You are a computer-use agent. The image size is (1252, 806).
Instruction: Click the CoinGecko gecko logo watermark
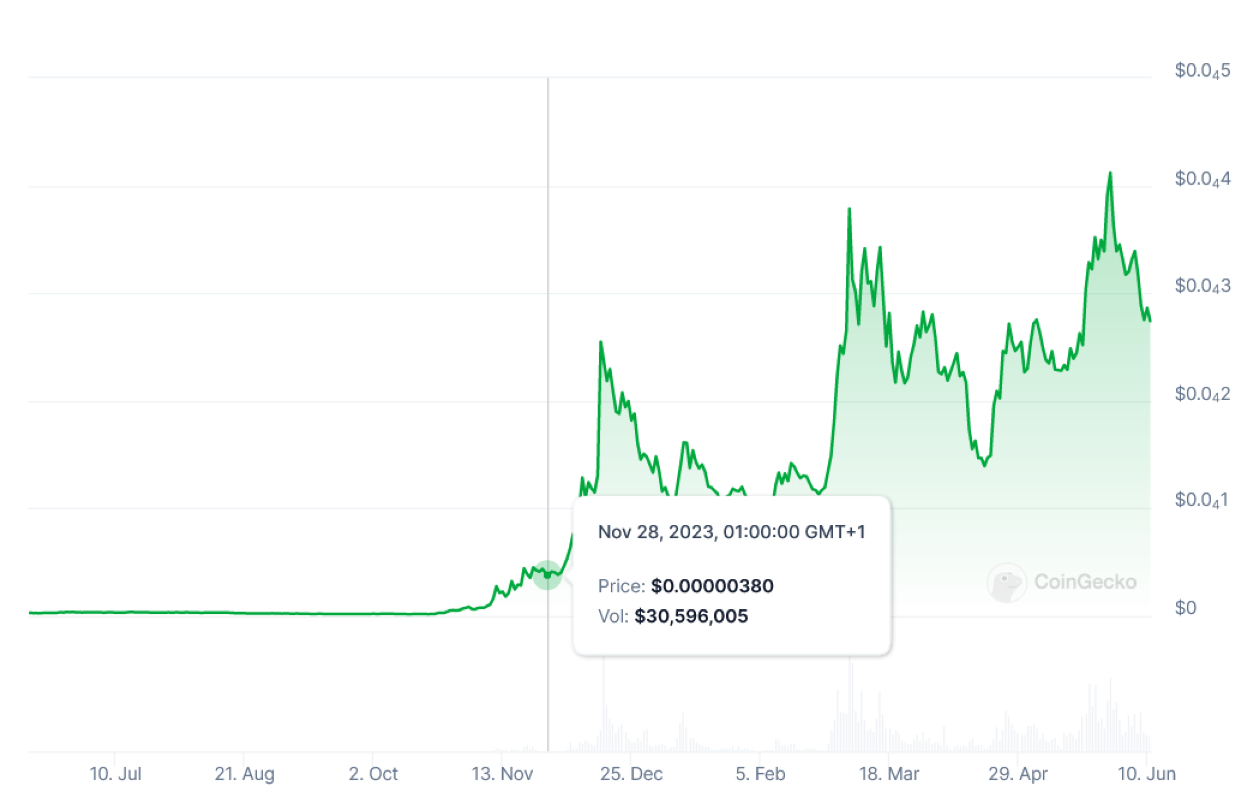coord(1006,583)
